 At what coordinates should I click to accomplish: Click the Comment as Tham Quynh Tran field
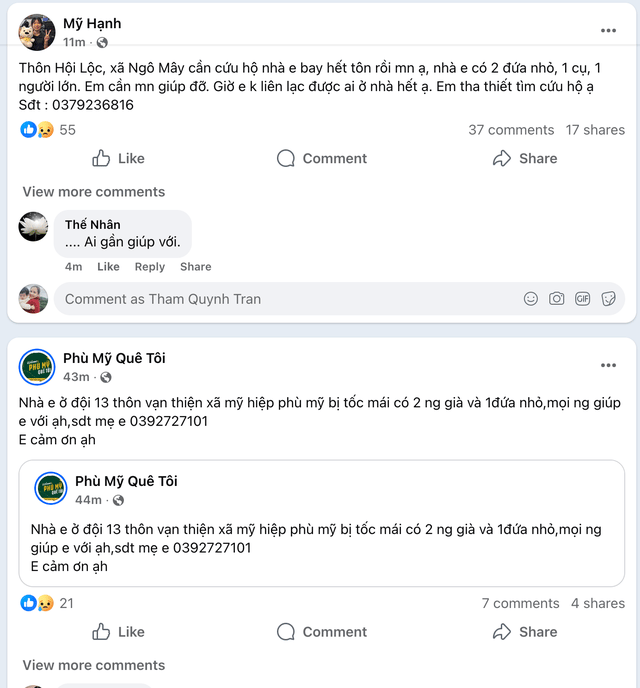(x=280, y=299)
